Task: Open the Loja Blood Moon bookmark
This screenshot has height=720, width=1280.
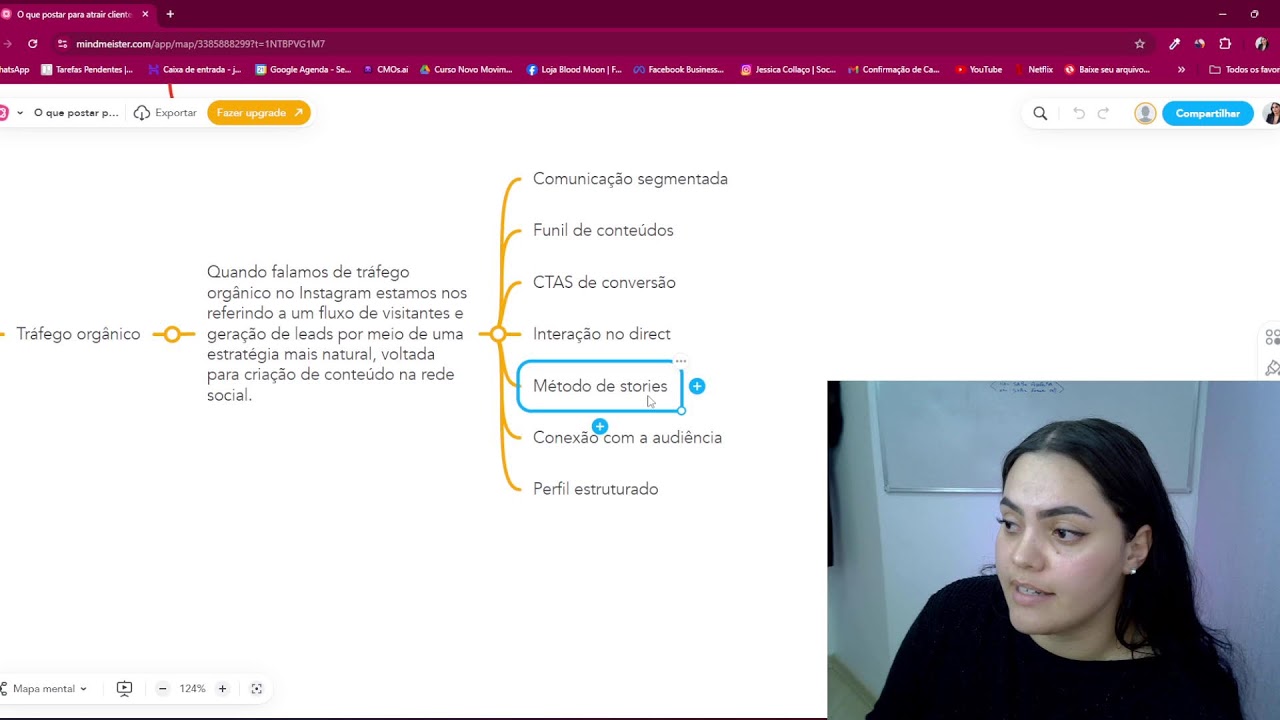Action: 574,70
